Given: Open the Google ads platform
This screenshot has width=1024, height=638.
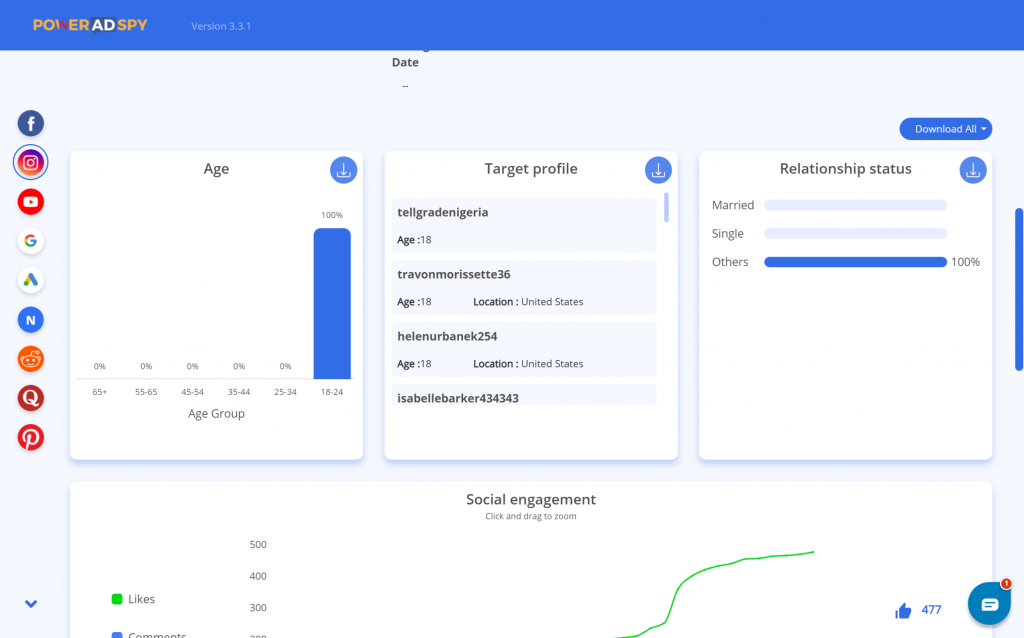Looking at the screenshot, I should (x=30, y=241).
